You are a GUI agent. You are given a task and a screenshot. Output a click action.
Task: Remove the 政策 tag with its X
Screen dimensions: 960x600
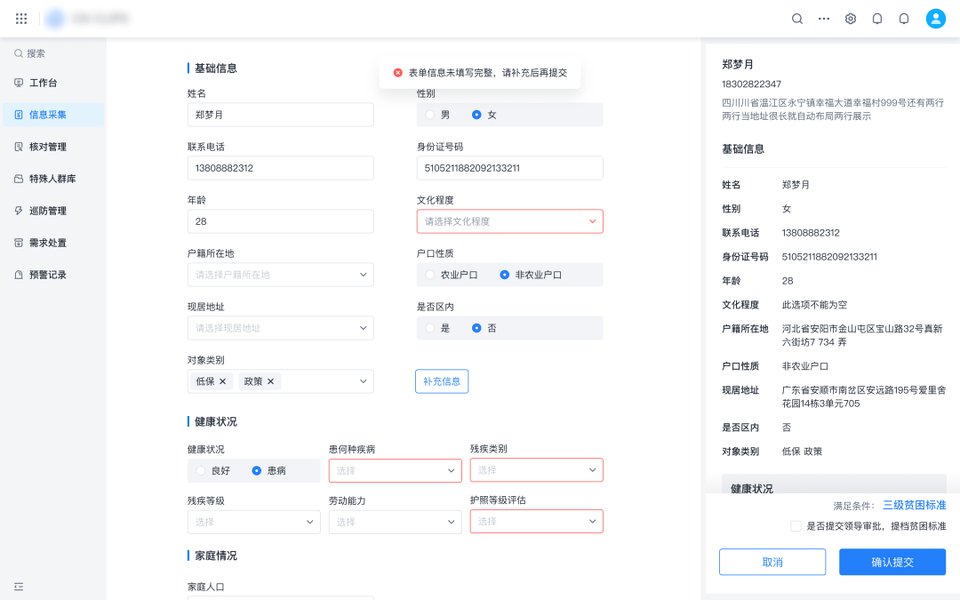(x=271, y=381)
